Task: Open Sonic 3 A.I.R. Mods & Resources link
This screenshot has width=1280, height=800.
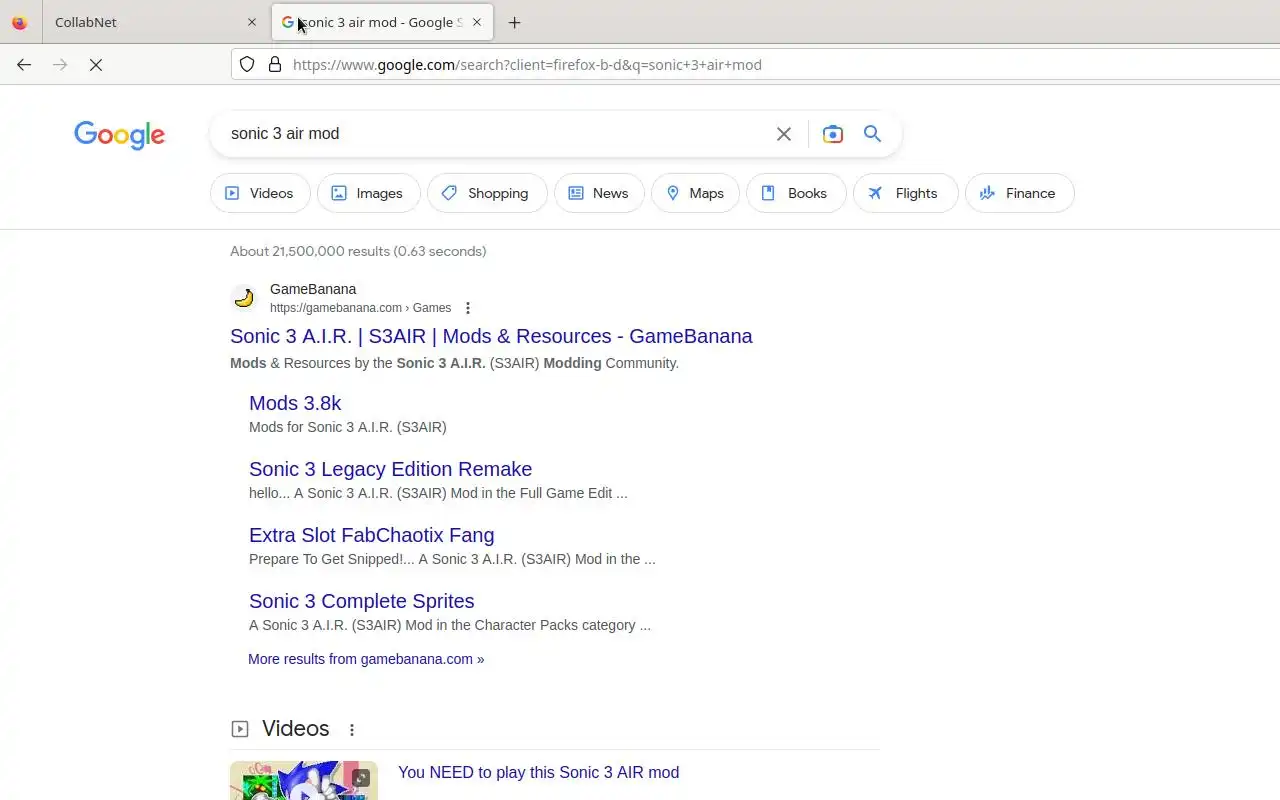Action: pyautogui.click(x=491, y=336)
